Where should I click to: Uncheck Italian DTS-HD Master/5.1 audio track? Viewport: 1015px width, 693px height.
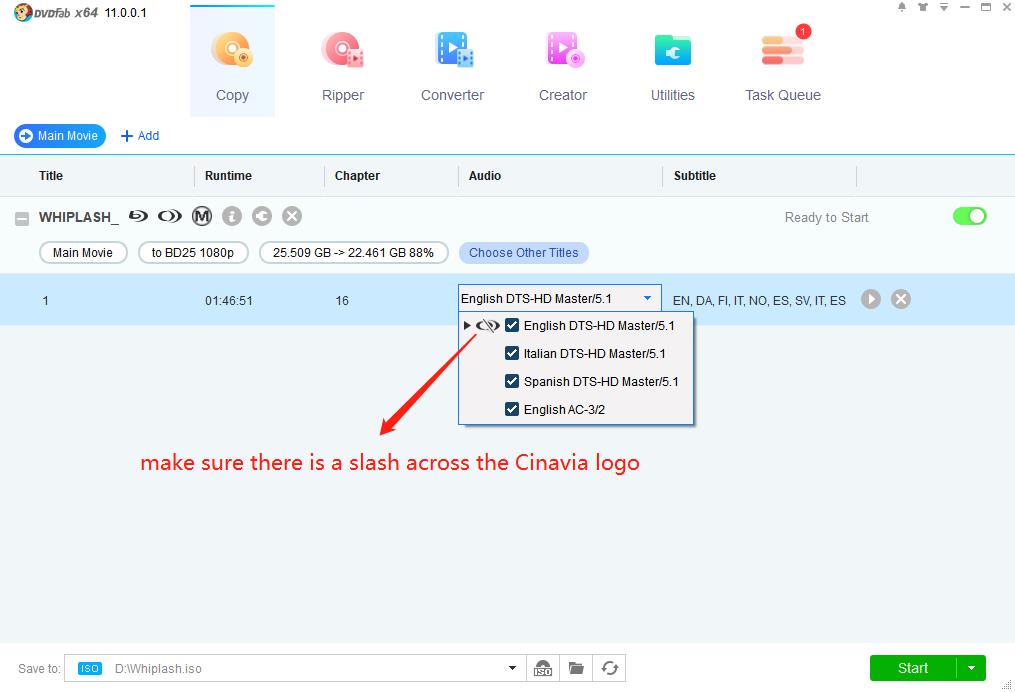pyautogui.click(x=512, y=353)
